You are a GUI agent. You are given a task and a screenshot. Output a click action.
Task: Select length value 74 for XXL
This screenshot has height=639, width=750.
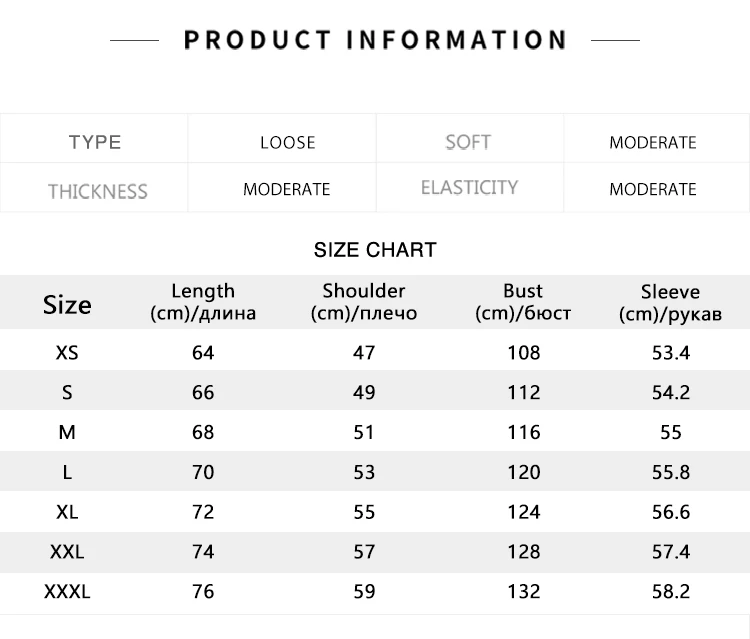[203, 552]
